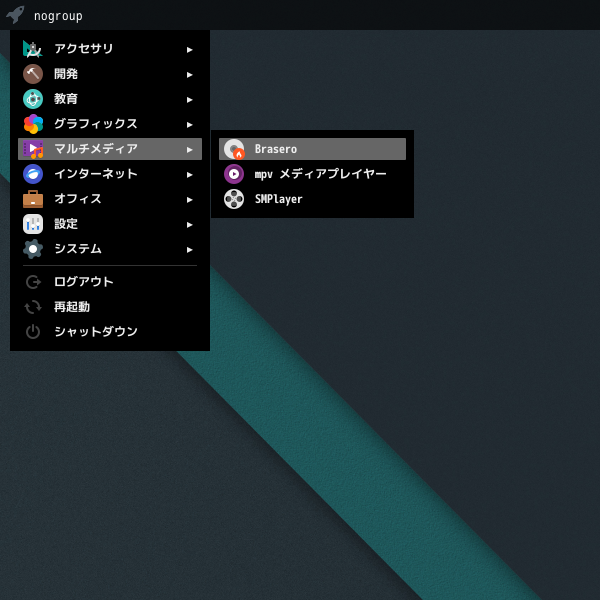Click the マルチメディア submenu arrow

(189, 150)
